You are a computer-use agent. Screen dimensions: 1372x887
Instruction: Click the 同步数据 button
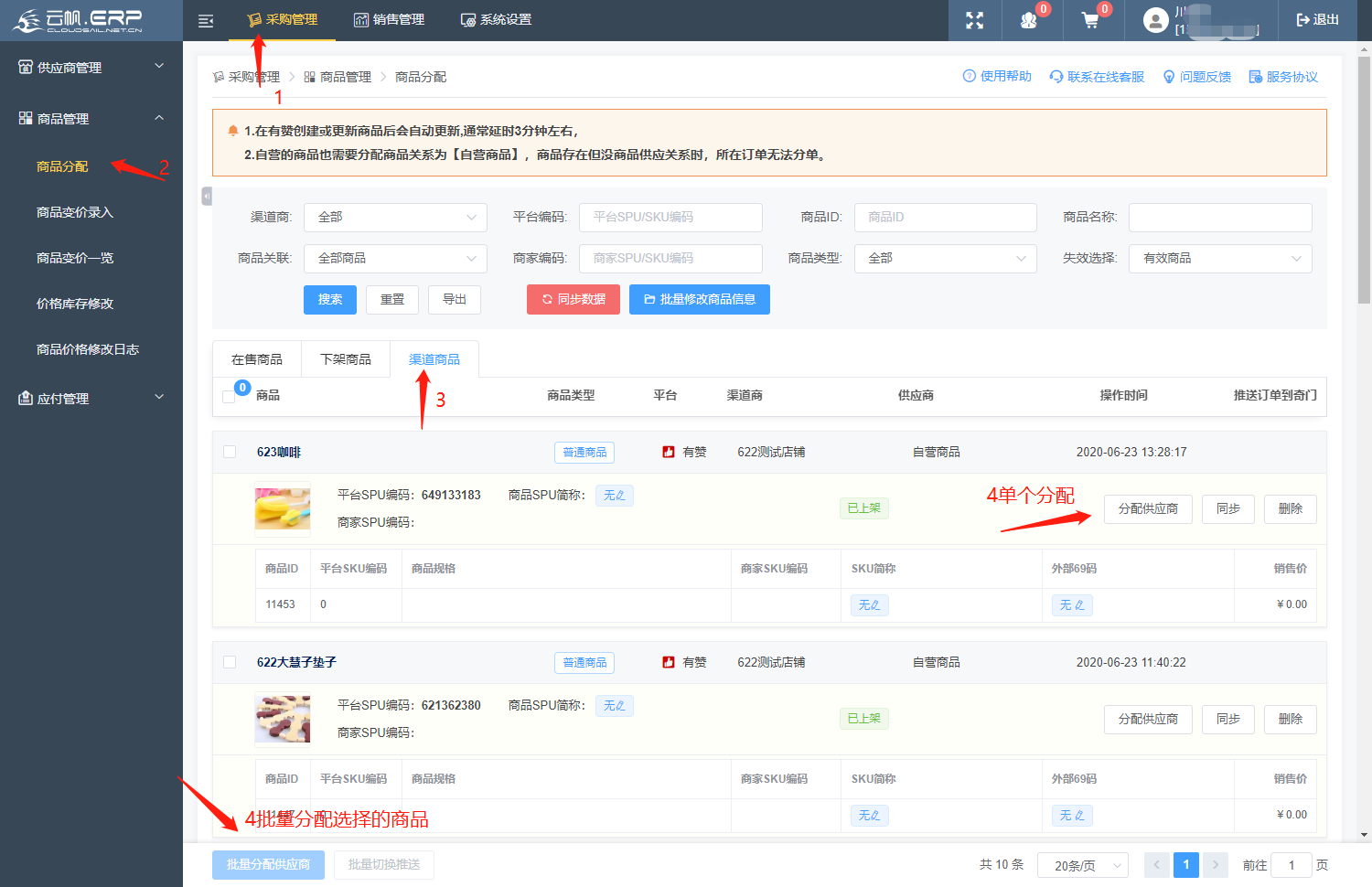[573, 300]
